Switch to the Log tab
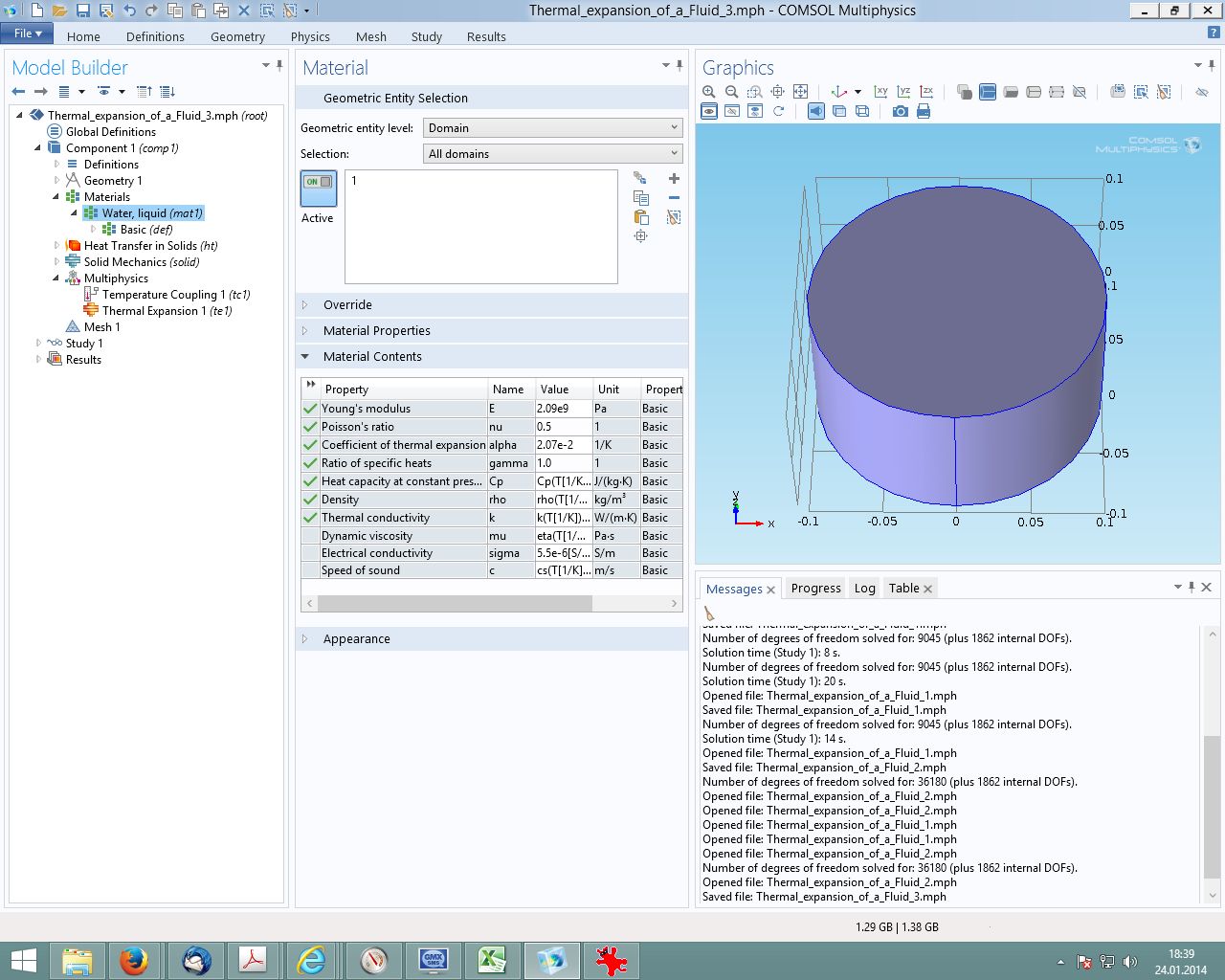 [x=864, y=589]
